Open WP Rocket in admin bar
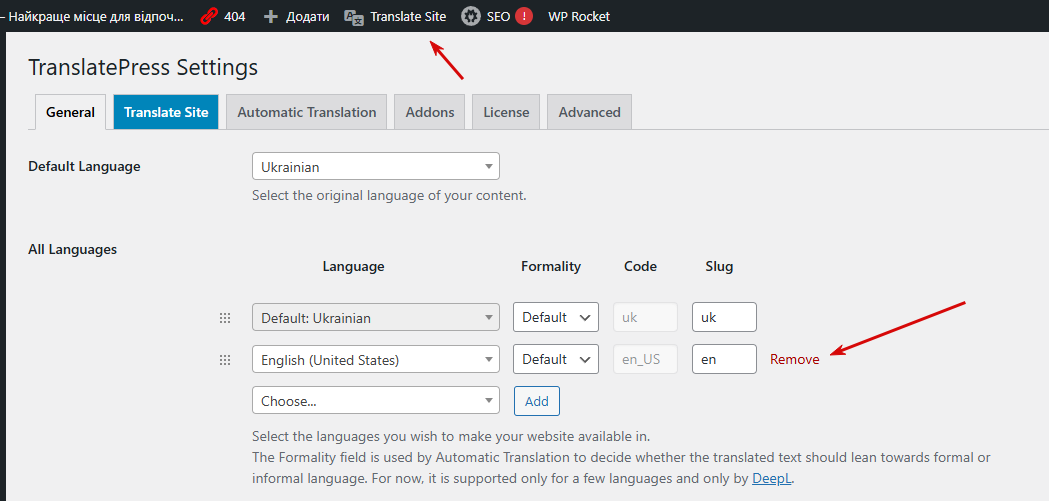The height and width of the screenshot is (501, 1049). 578,16
